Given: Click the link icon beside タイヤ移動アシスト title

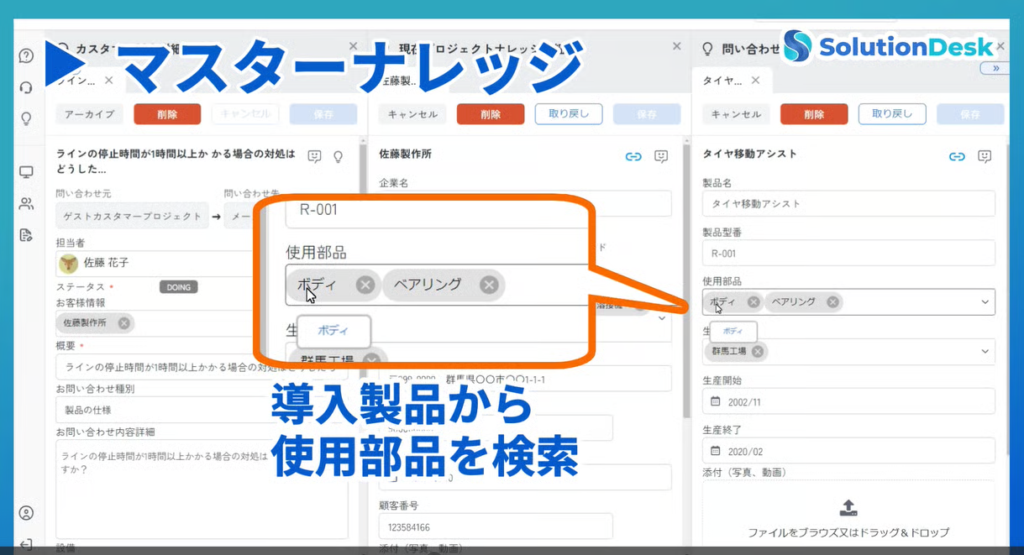Looking at the screenshot, I should click(957, 156).
